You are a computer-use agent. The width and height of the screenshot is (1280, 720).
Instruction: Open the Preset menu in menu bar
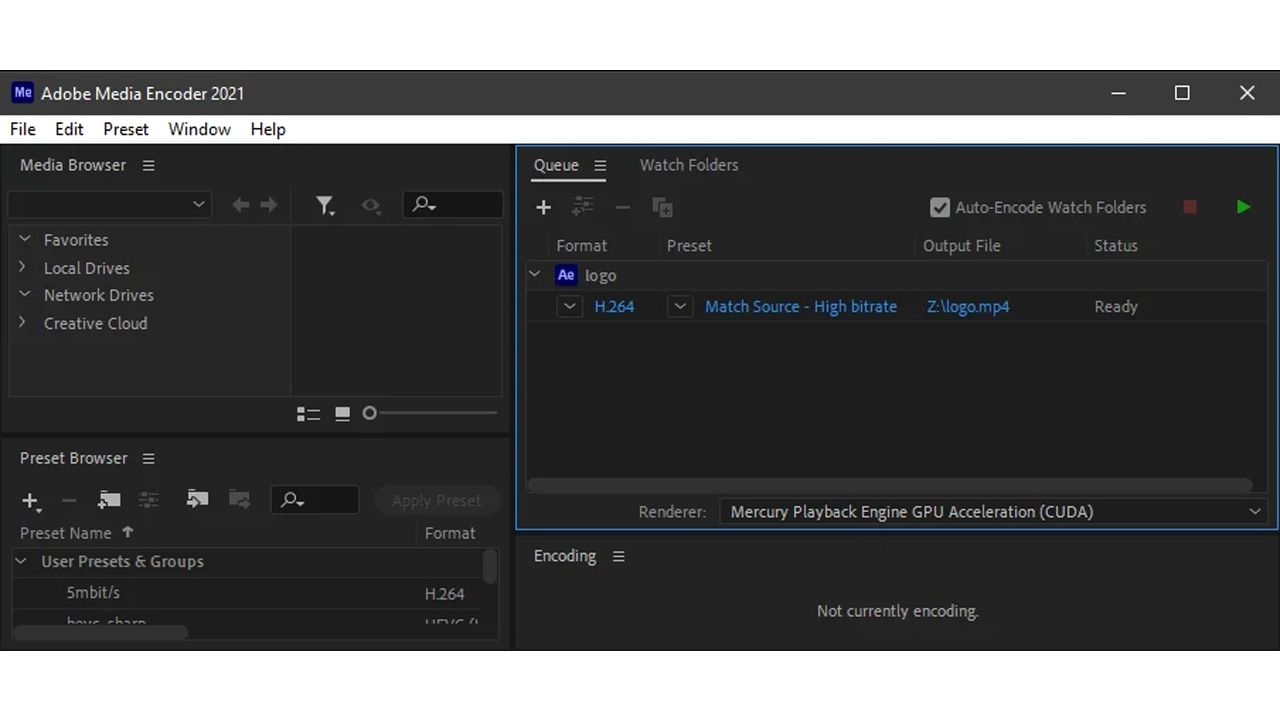[125, 129]
